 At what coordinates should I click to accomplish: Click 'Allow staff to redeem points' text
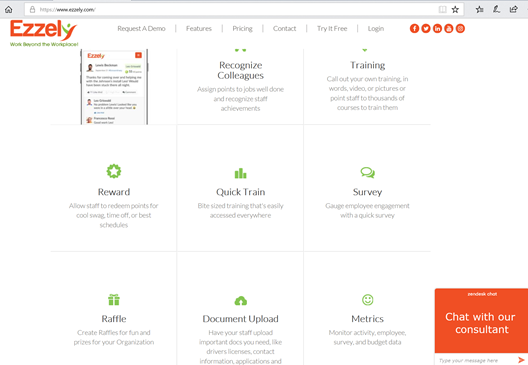114,215
